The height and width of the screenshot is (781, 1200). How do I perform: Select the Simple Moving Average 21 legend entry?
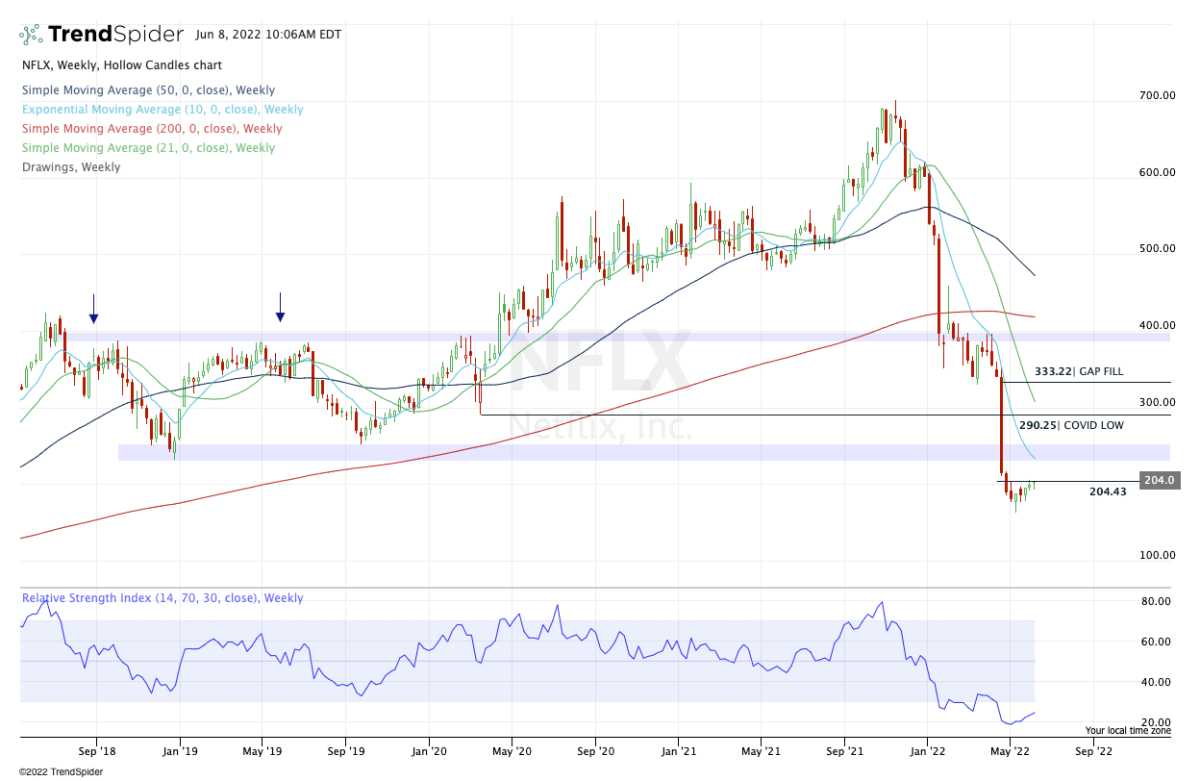click(x=146, y=148)
